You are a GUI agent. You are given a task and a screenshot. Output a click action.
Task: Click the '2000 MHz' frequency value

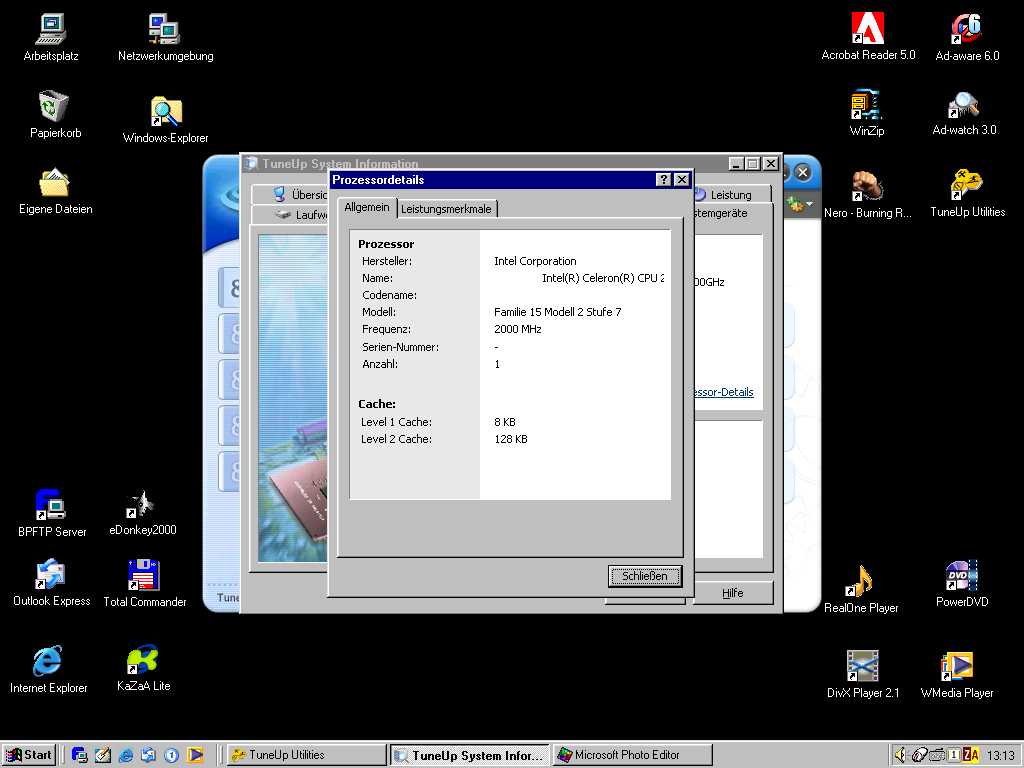pos(518,329)
